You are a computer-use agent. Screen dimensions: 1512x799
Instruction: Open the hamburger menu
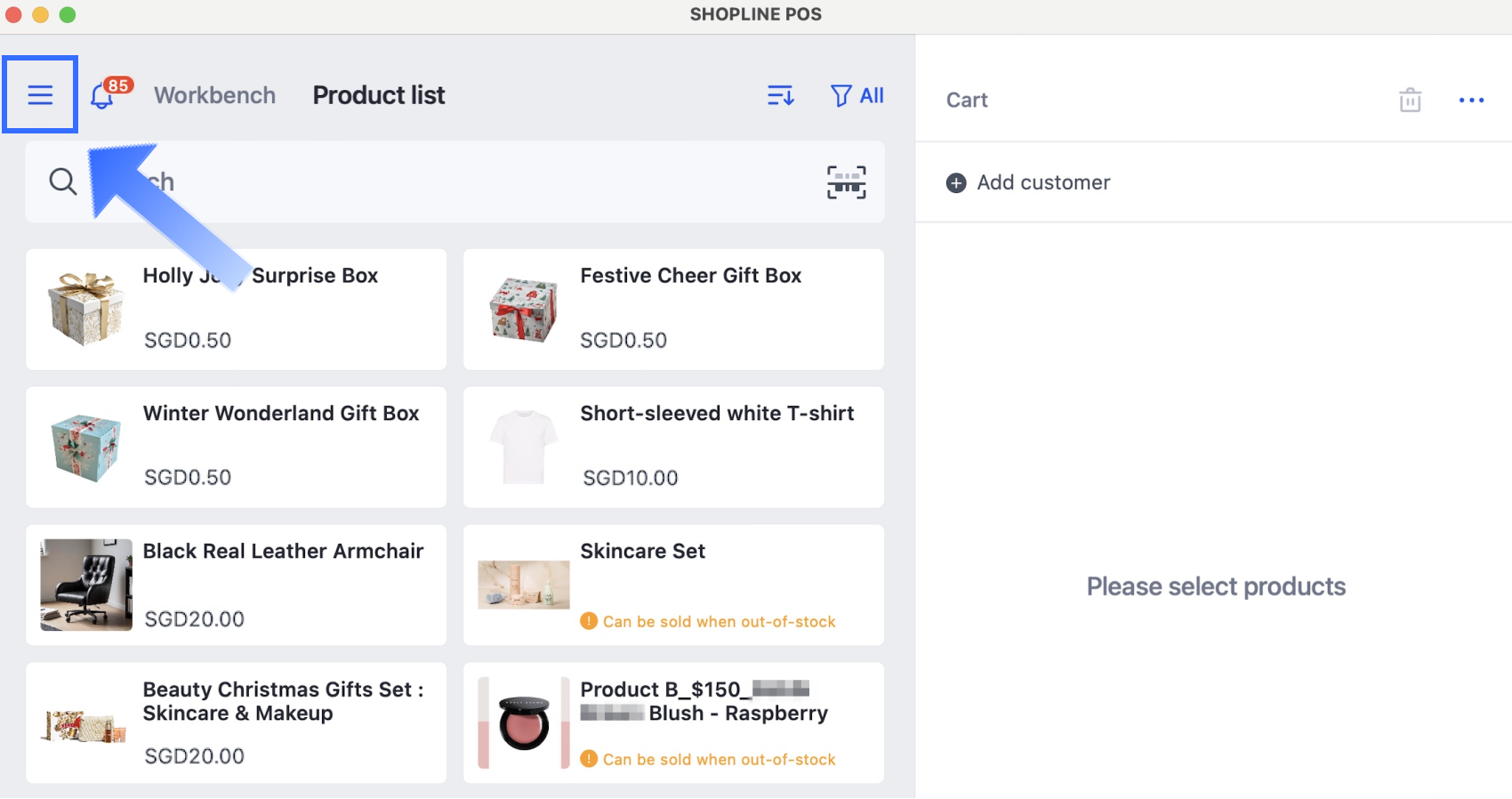(x=40, y=95)
